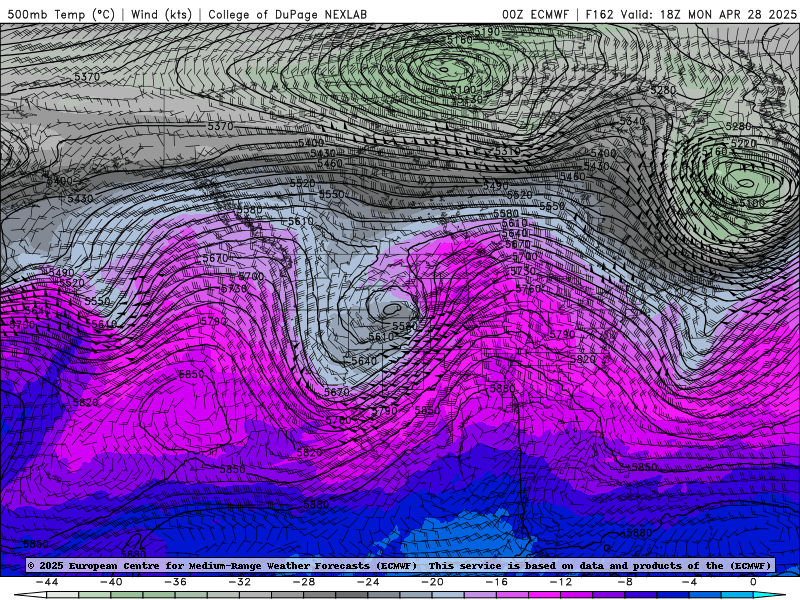Select the -32 value on the color scale
The image size is (800, 600).
[239, 582]
